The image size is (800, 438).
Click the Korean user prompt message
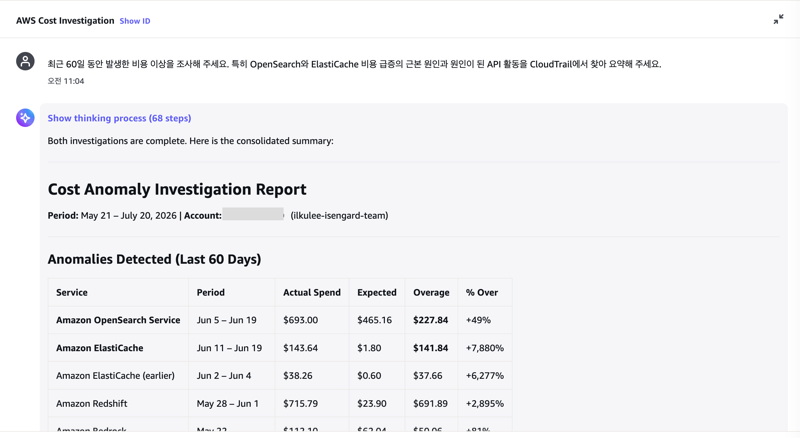point(354,64)
